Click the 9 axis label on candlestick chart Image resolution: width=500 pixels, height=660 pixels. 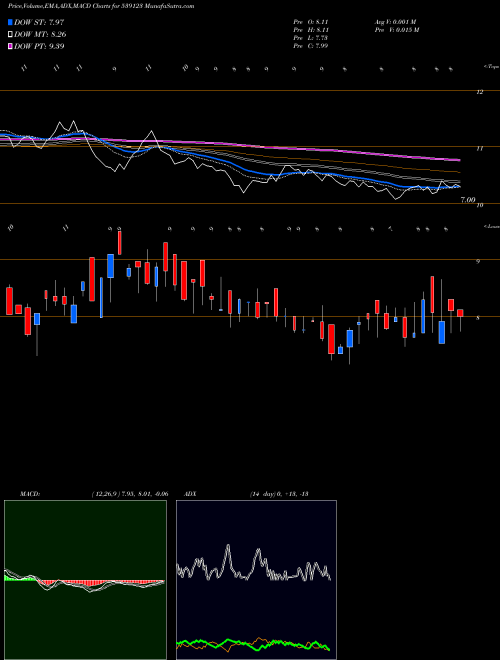pos(478,261)
